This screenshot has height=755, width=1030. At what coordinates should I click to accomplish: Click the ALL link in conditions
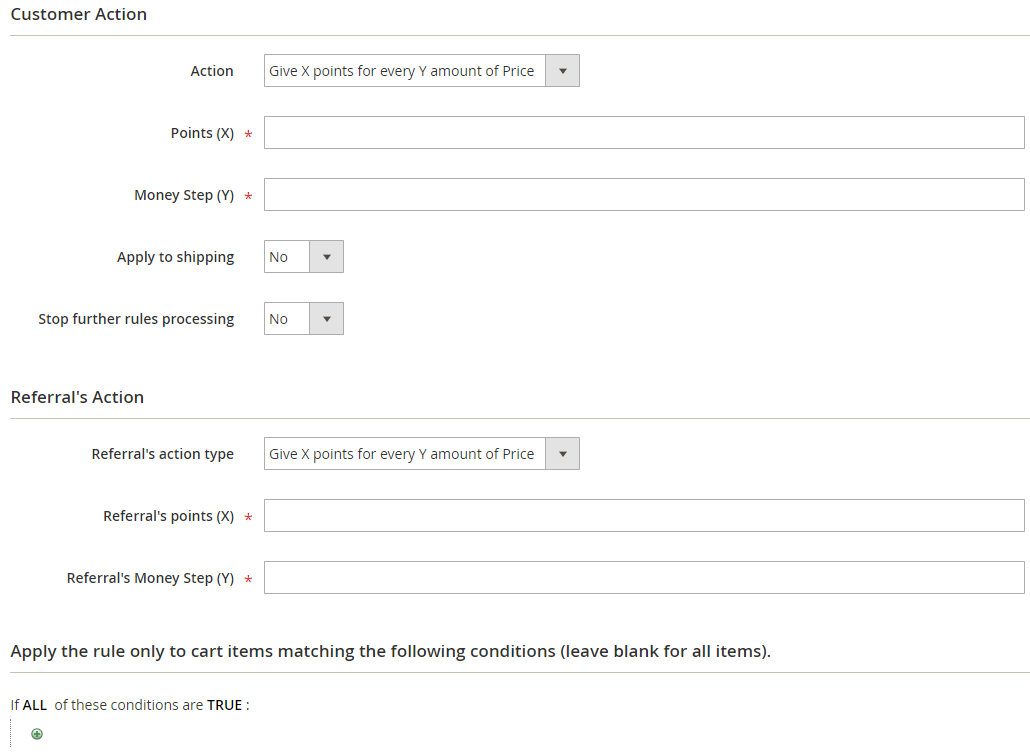point(35,705)
